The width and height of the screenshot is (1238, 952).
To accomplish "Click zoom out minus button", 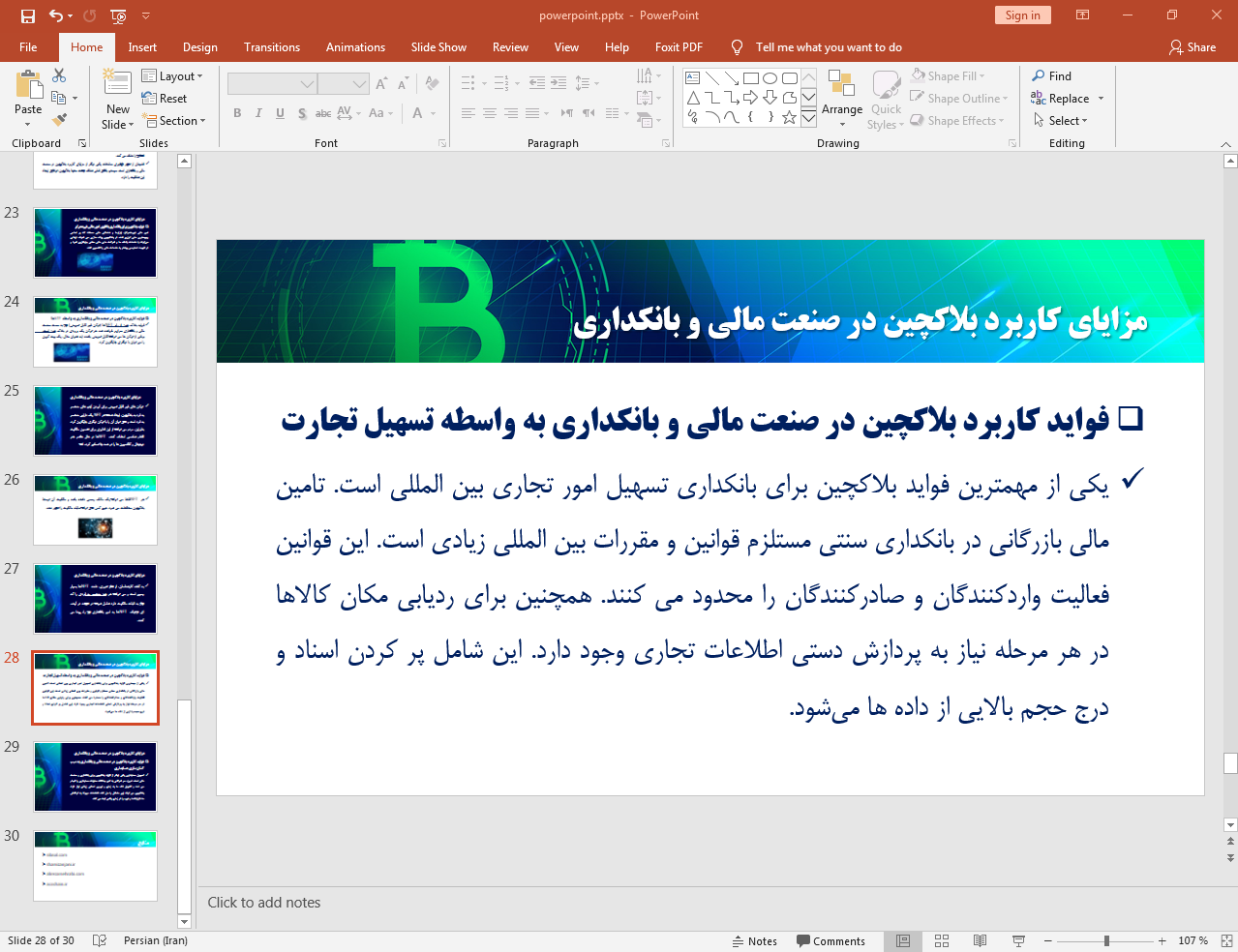I will tap(1047, 940).
